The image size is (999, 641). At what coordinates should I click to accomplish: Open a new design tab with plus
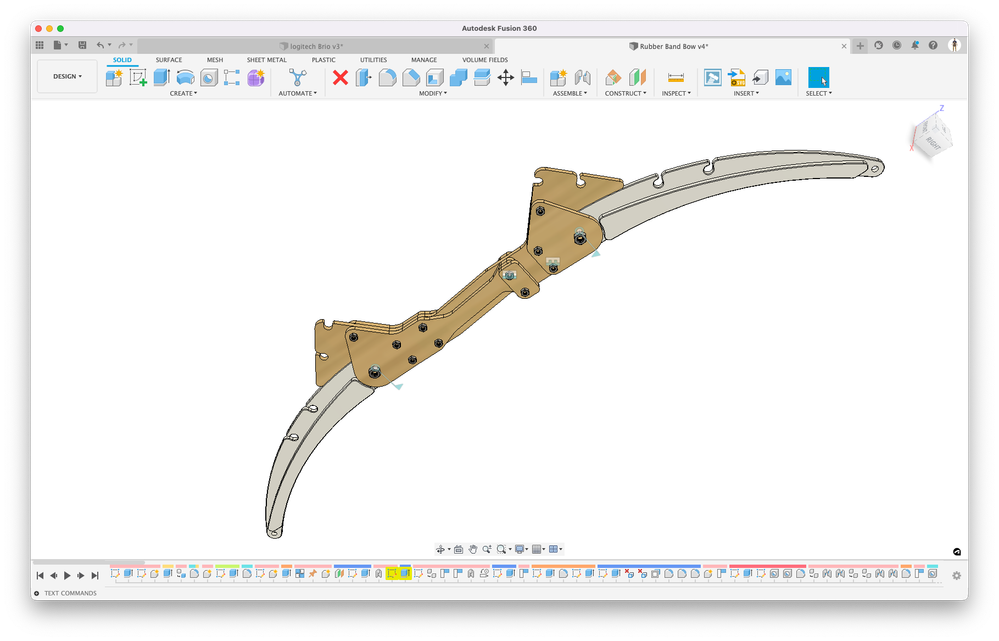point(860,46)
